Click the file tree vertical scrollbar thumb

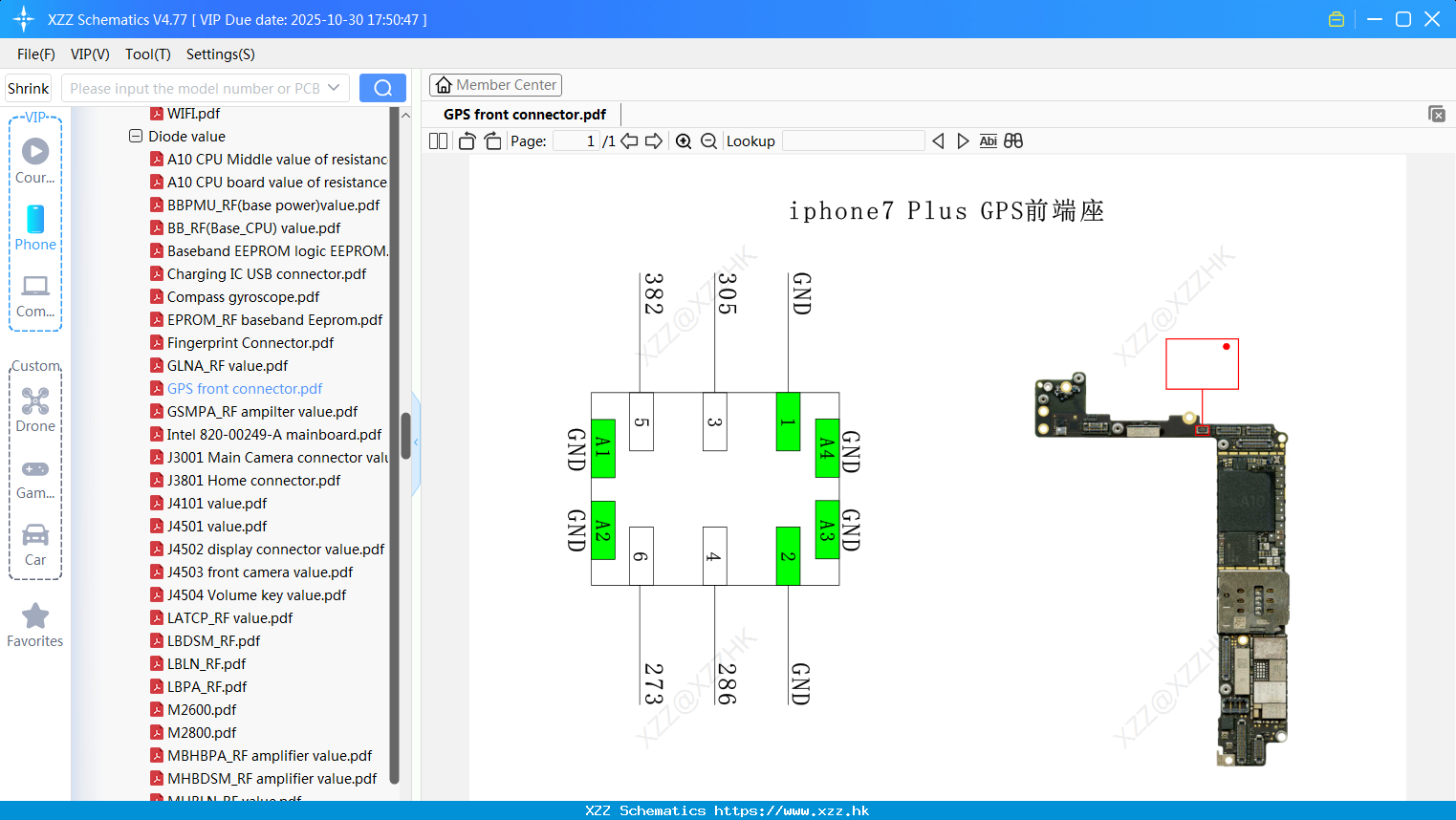(405, 436)
